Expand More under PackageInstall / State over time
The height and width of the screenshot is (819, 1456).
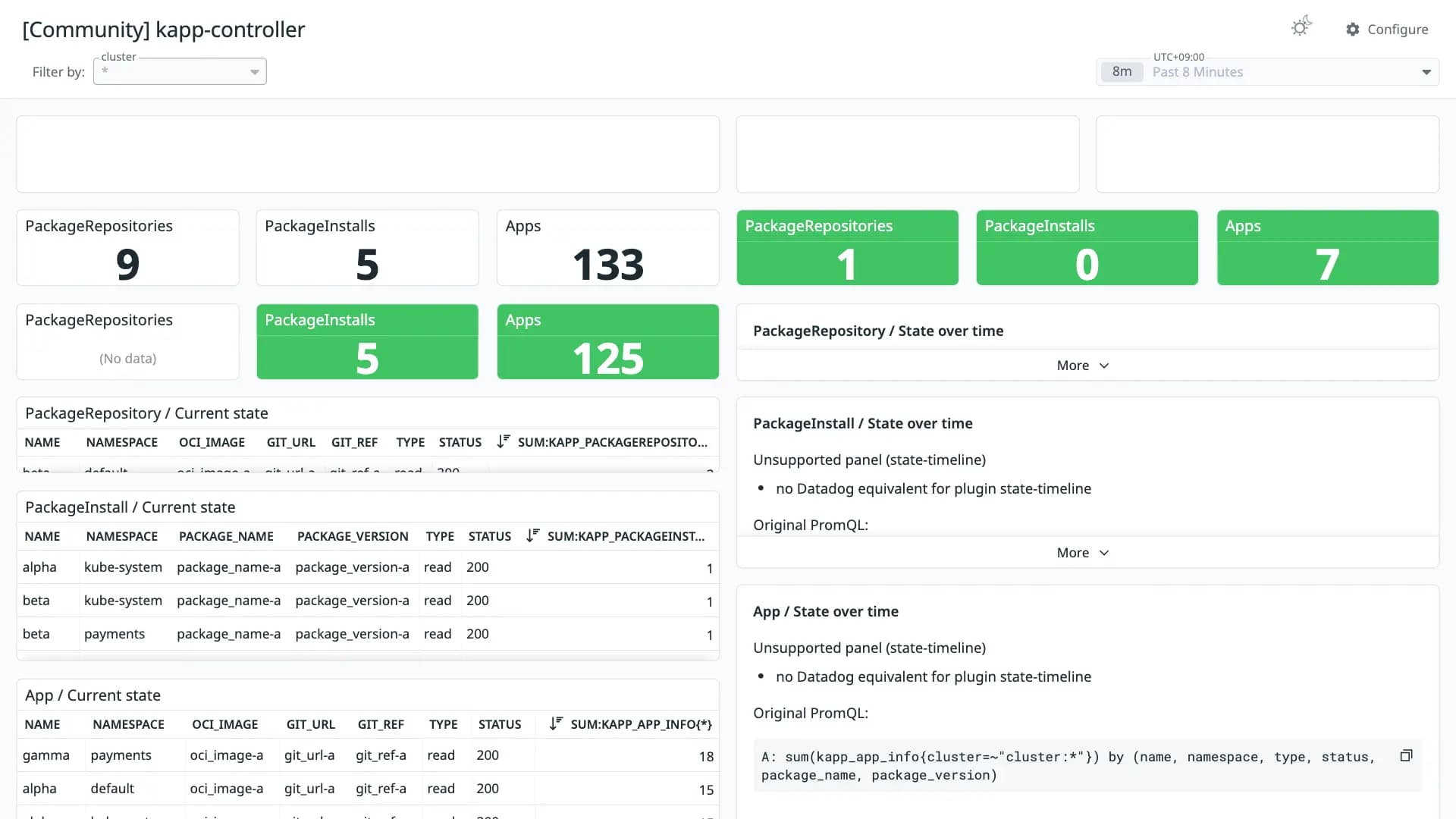(x=1083, y=553)
